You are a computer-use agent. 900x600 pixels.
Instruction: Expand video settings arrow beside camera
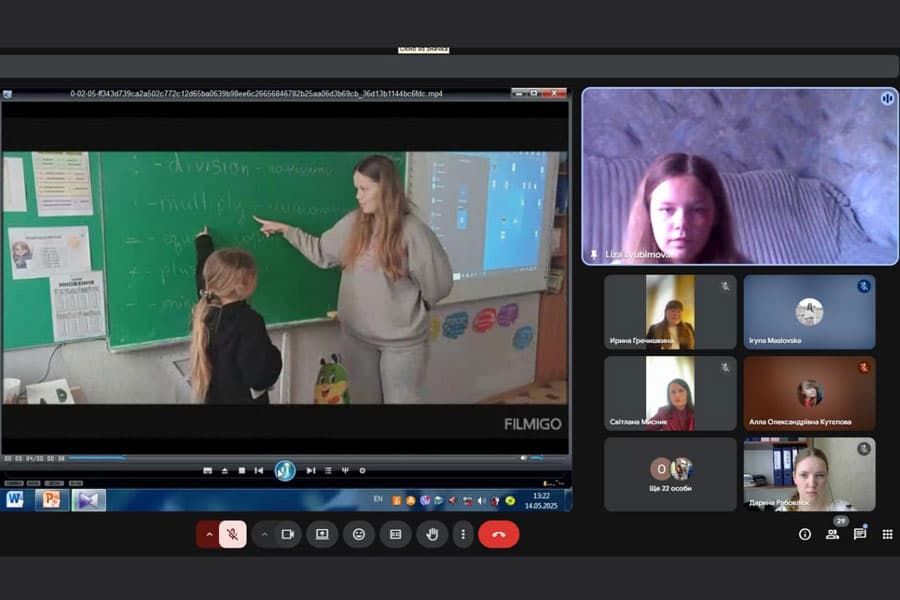click(264, 535)
